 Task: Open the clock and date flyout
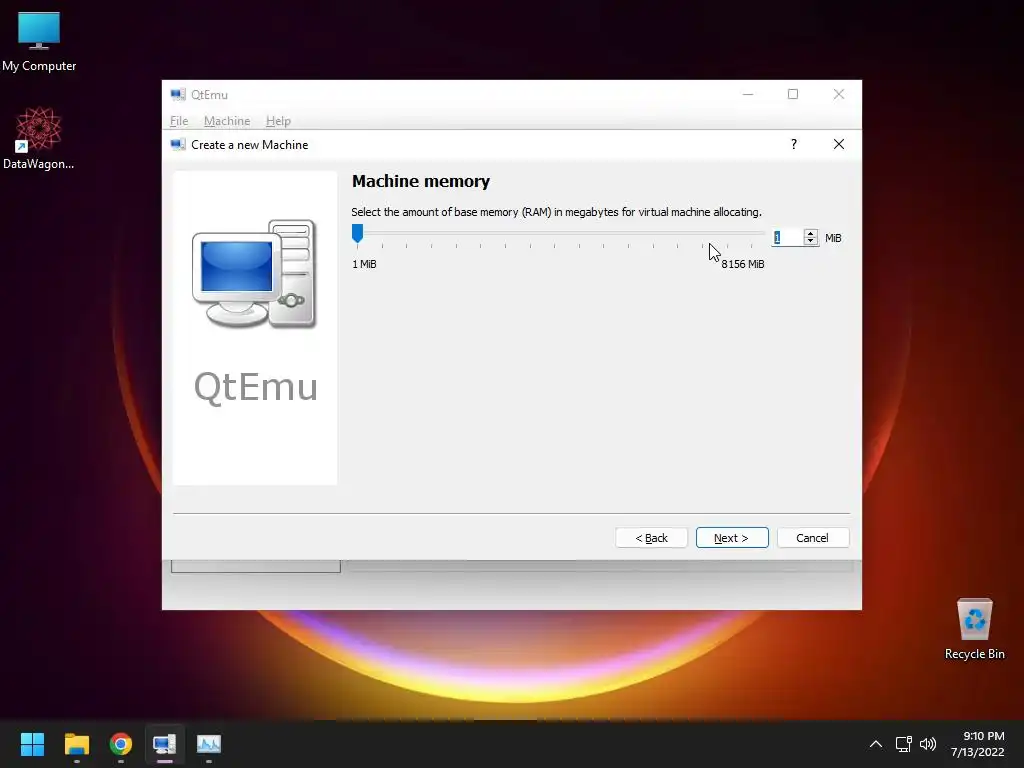point(978,744)
